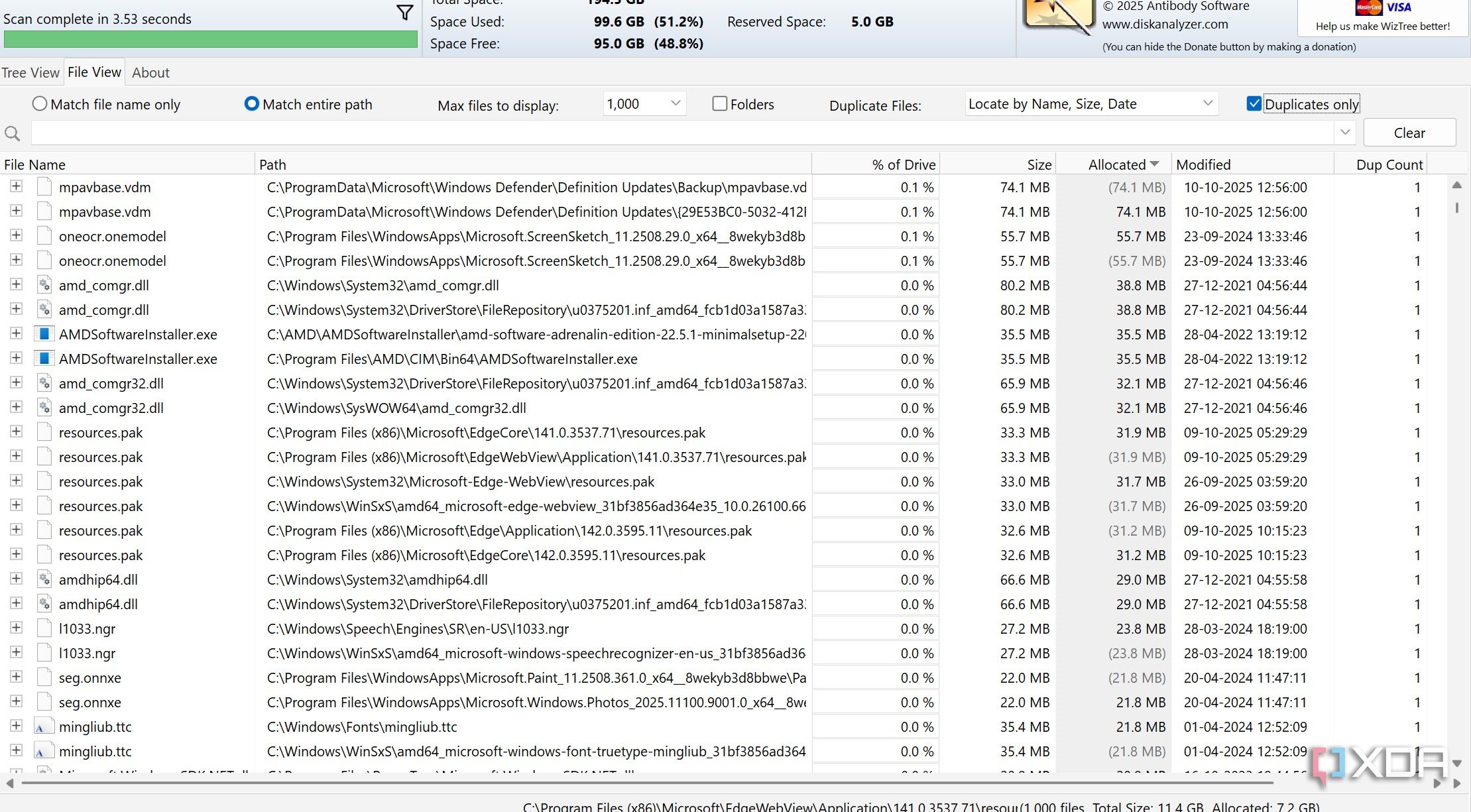Select the File View tab
Viewport: 1471px width, 812px height.
tap(94, 72)
